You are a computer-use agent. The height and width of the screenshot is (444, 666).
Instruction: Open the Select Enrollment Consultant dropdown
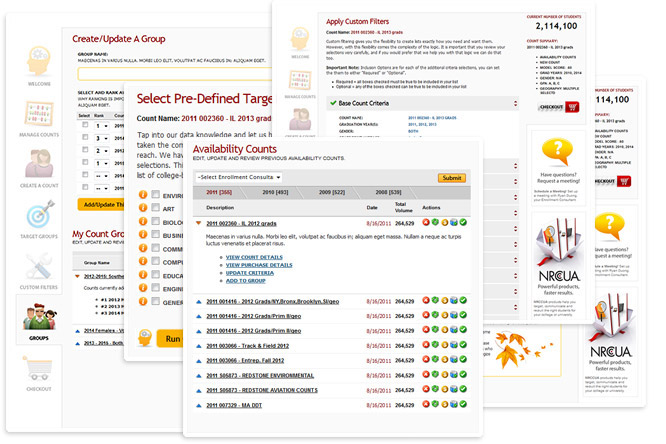239,177
